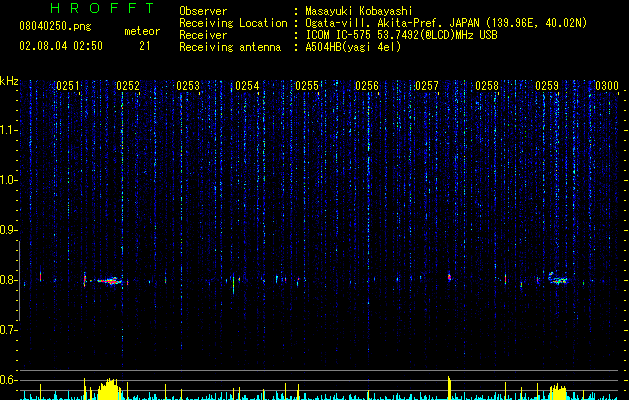Click the 0258 time marker

coord(487,86)
